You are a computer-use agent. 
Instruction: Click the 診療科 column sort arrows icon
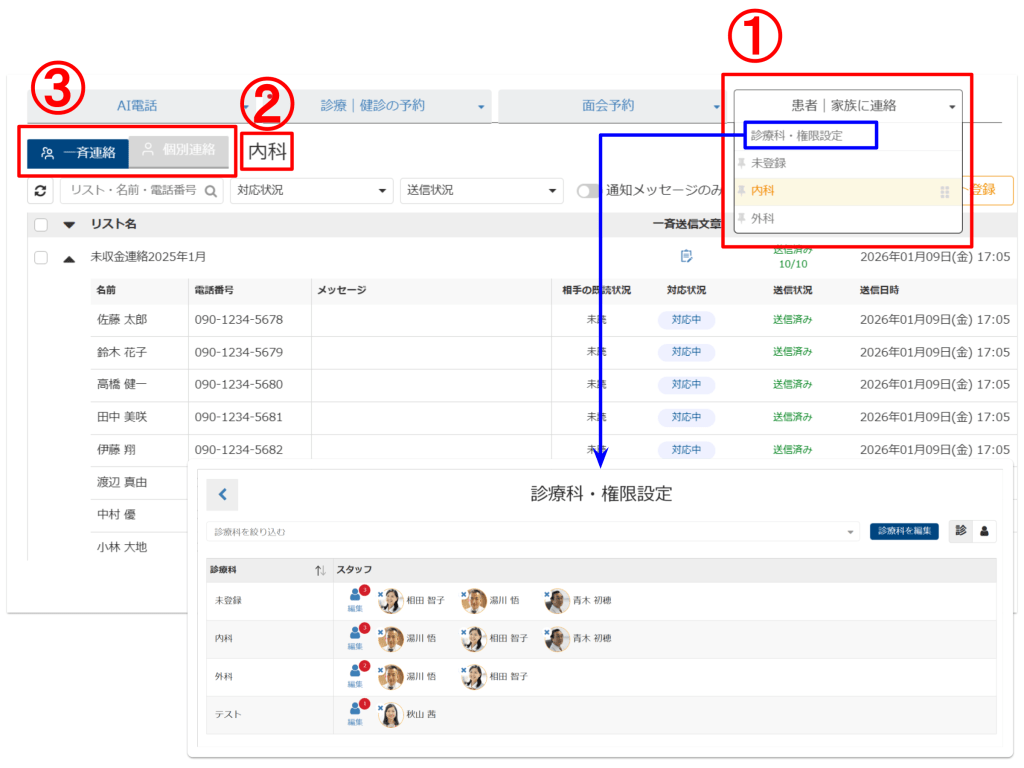coord(320,570)
